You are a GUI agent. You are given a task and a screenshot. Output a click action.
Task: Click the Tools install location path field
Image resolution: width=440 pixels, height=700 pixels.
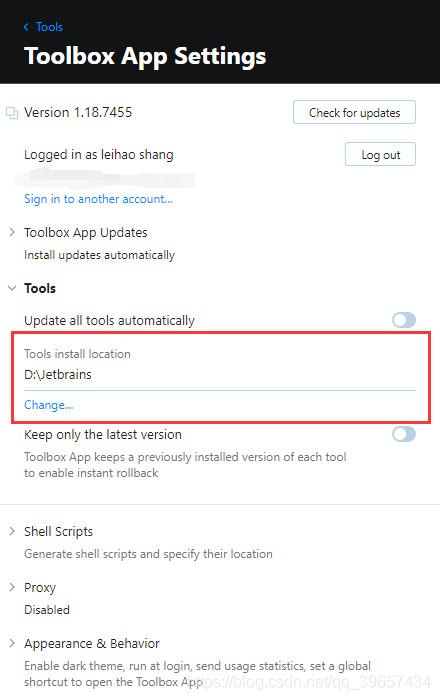click(x=220, y=375)
